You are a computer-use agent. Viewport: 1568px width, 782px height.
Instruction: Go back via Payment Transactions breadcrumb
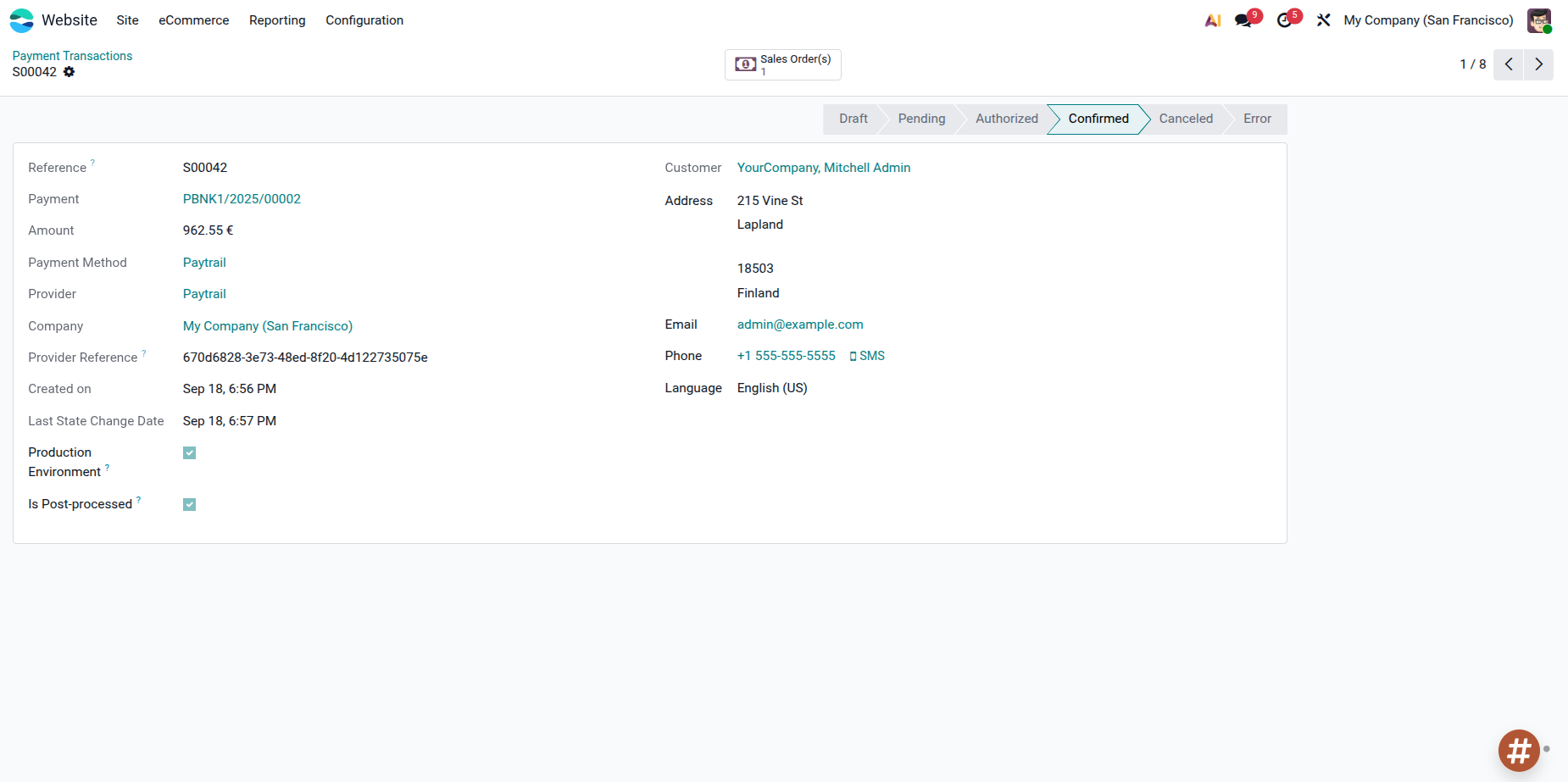(72, 55)
